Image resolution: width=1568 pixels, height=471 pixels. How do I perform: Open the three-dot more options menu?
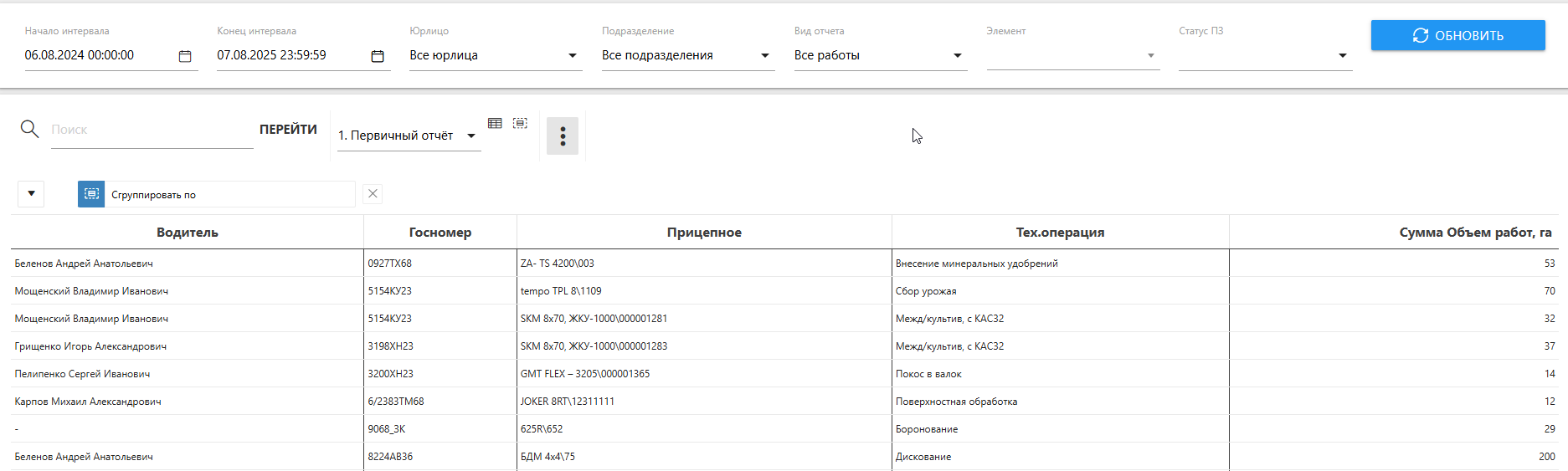(563, 136)
